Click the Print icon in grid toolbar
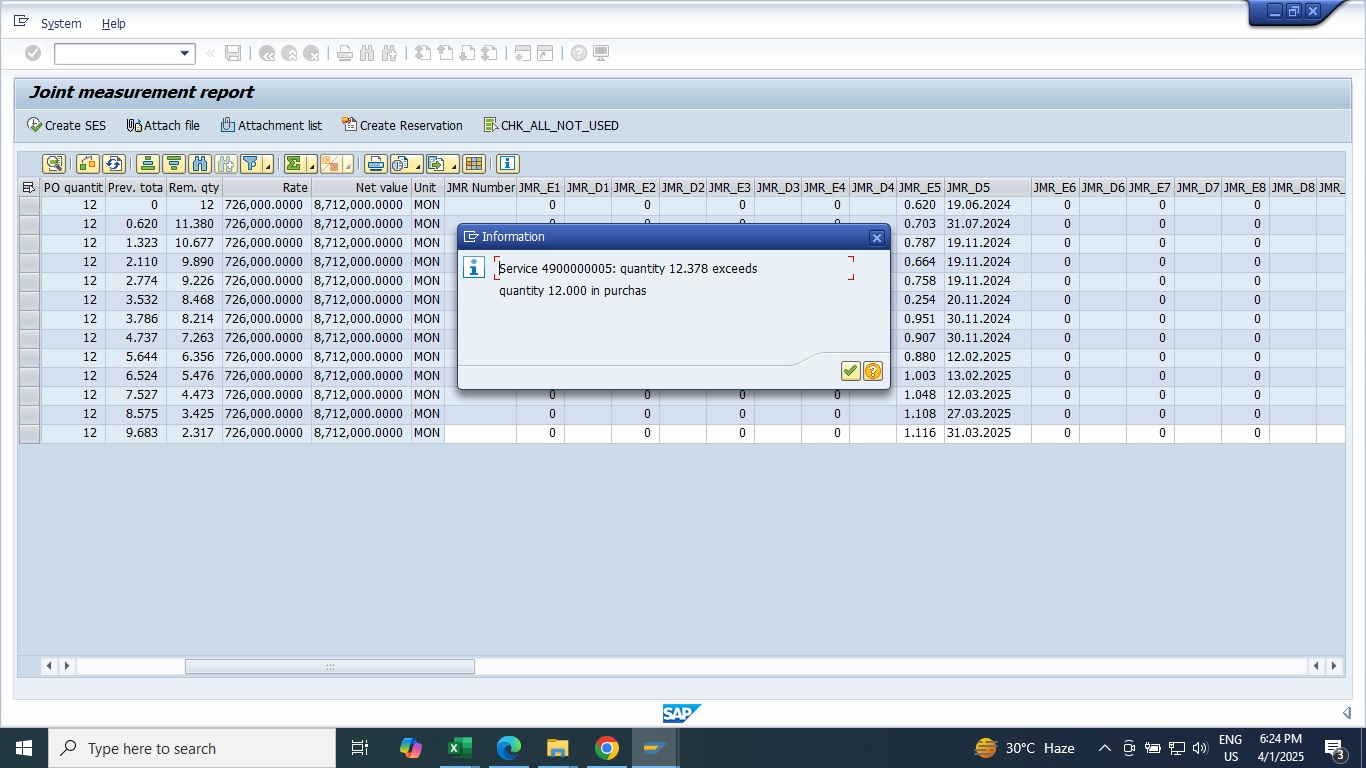This screenshot has width=1366, height=768. [x=375, y=164]
